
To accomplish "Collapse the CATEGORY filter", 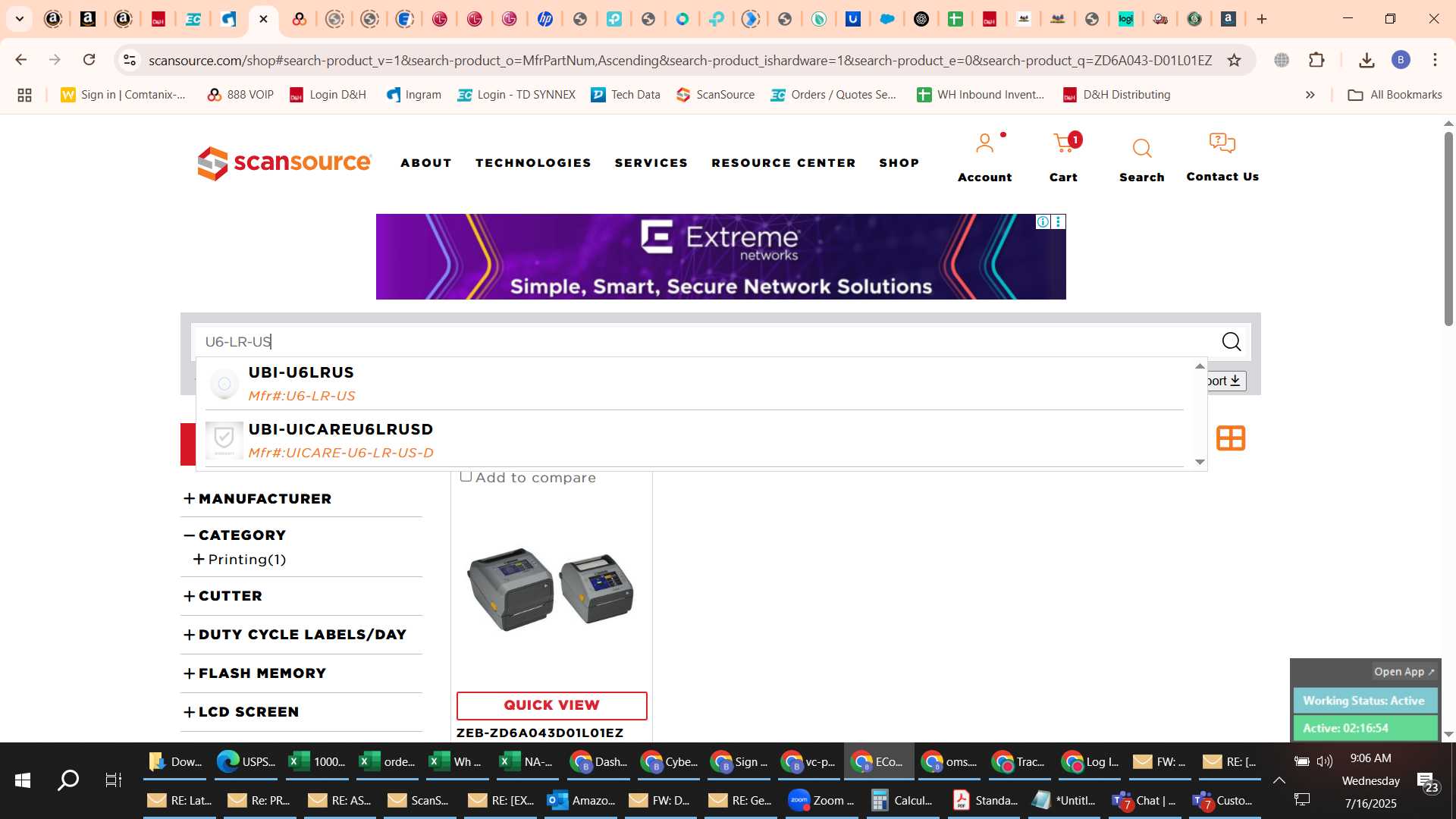I will pos(235,535).
